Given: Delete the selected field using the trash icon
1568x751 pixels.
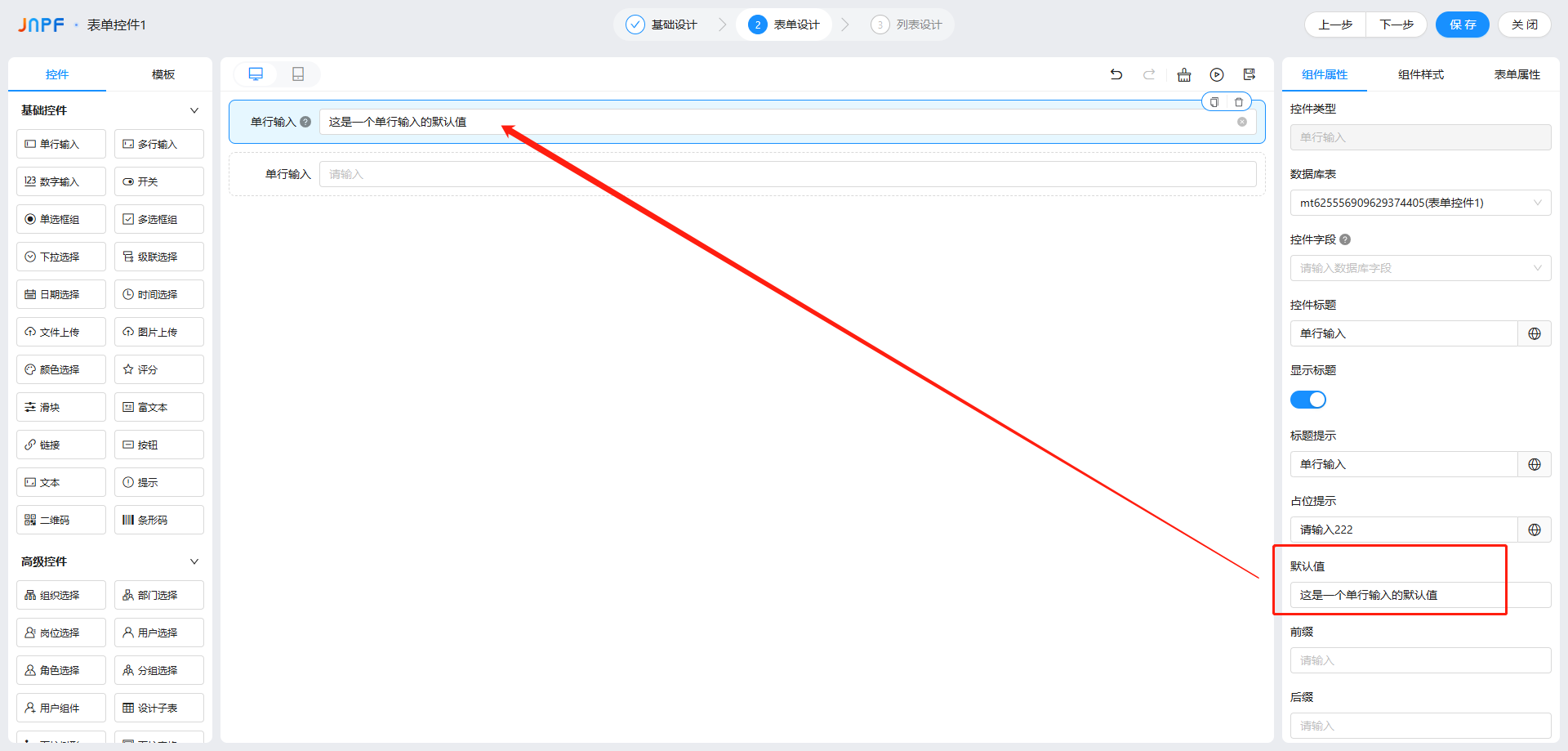Looking at the screenshot, I should pyautogui.click(x=1239, y=102).
